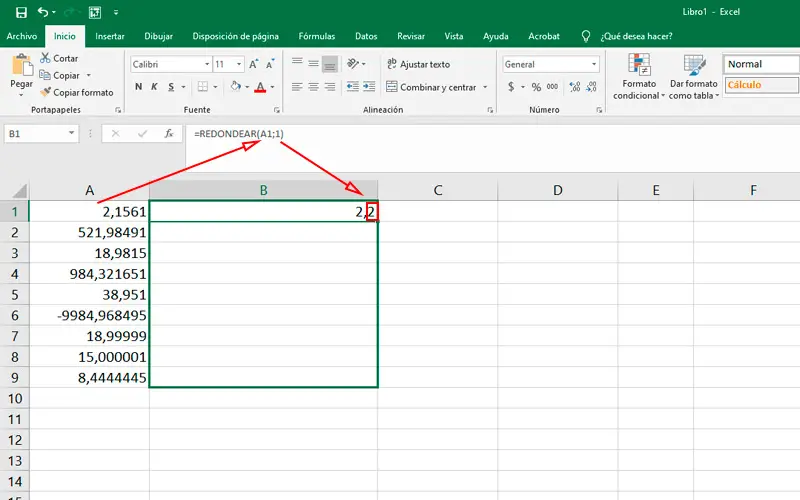The height and width of the screenshot is (500, 800).
Task: Open the Archivo menu
Action: [21, 36]
